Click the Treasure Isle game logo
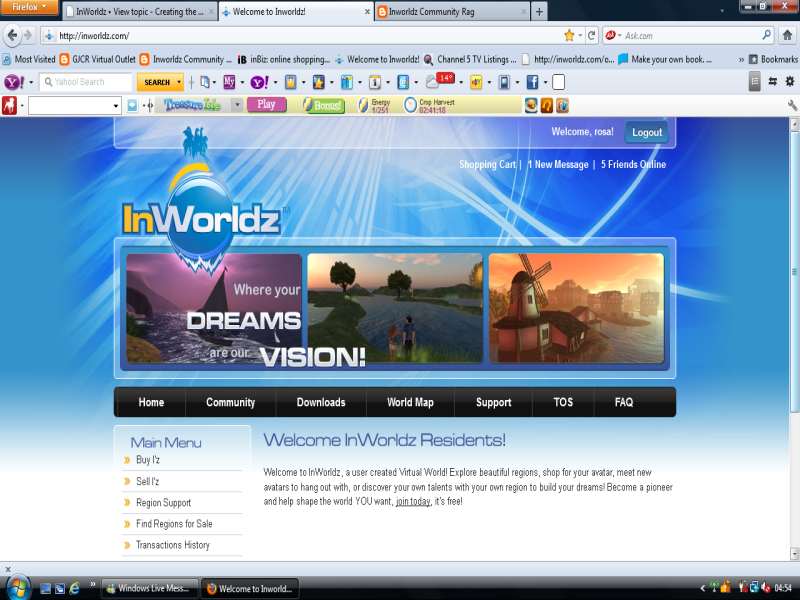 coord(193,105)
